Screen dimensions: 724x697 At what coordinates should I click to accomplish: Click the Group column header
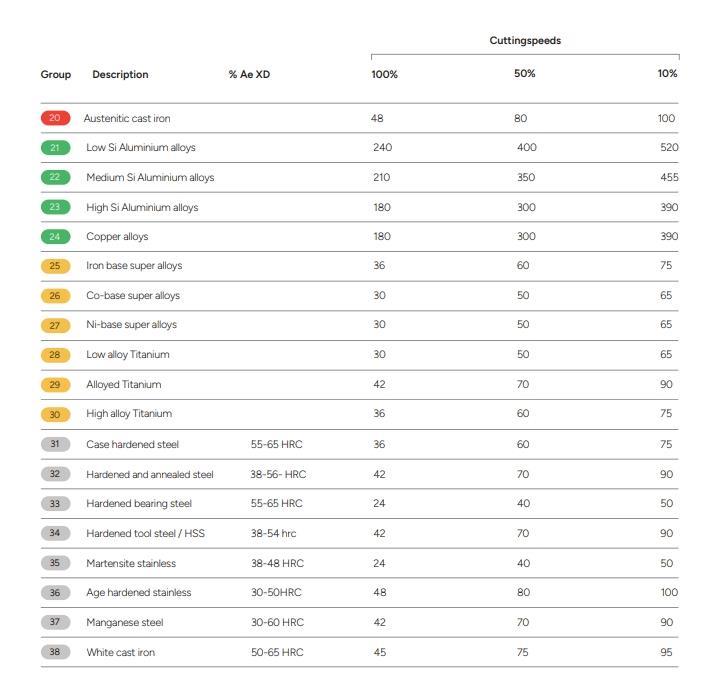(x=56, y=75)
